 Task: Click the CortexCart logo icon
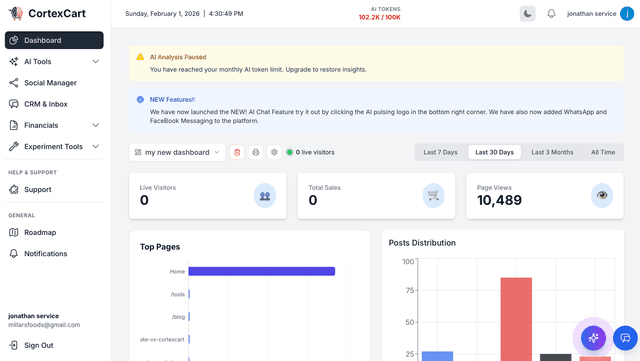pyautogui.click(x=16, y=13)
